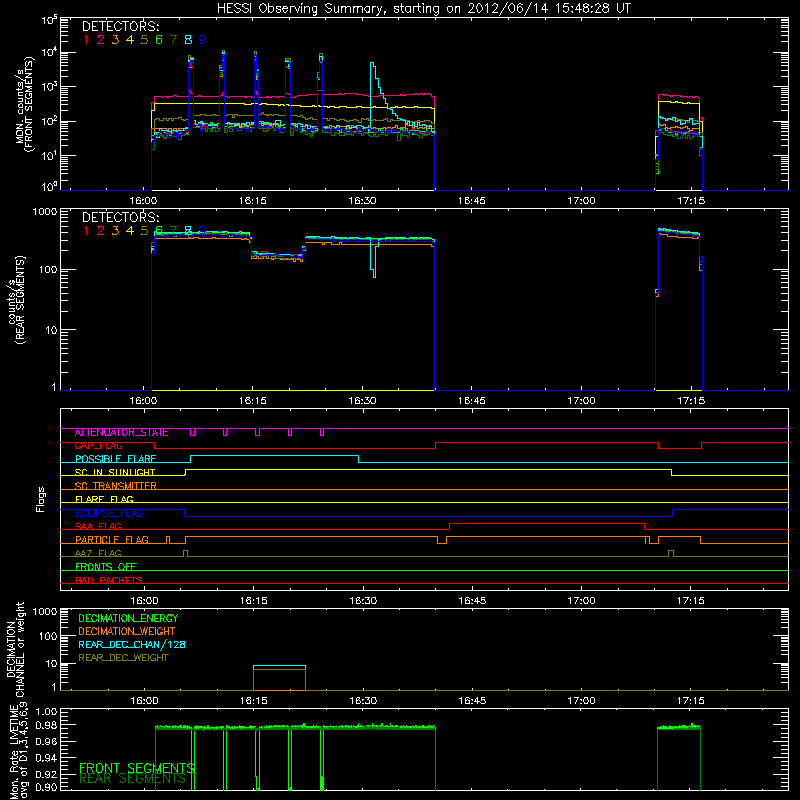Click green detector 6 in front segments legend
The image size is (800, 800).
[x=159, y=40]
